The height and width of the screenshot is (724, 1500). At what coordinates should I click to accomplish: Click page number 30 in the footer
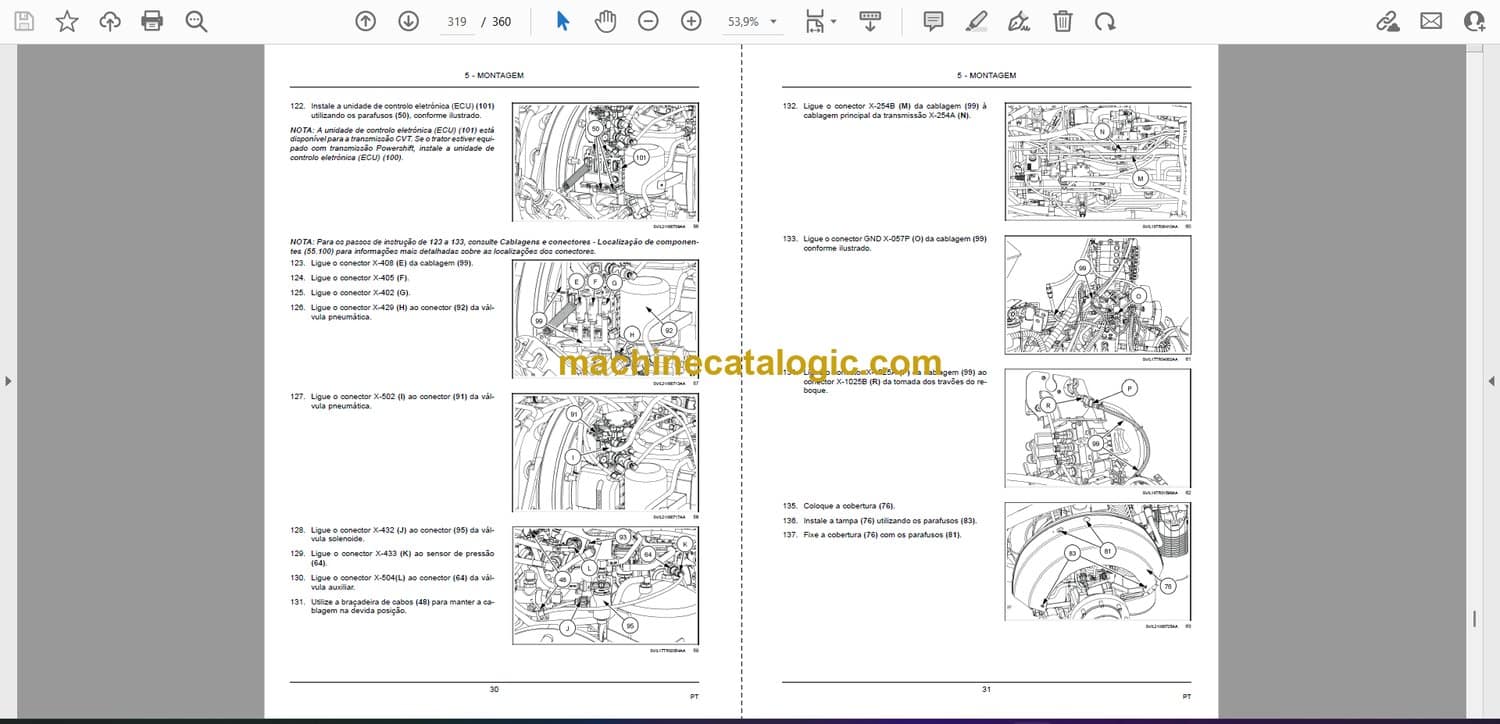point(494,689)
